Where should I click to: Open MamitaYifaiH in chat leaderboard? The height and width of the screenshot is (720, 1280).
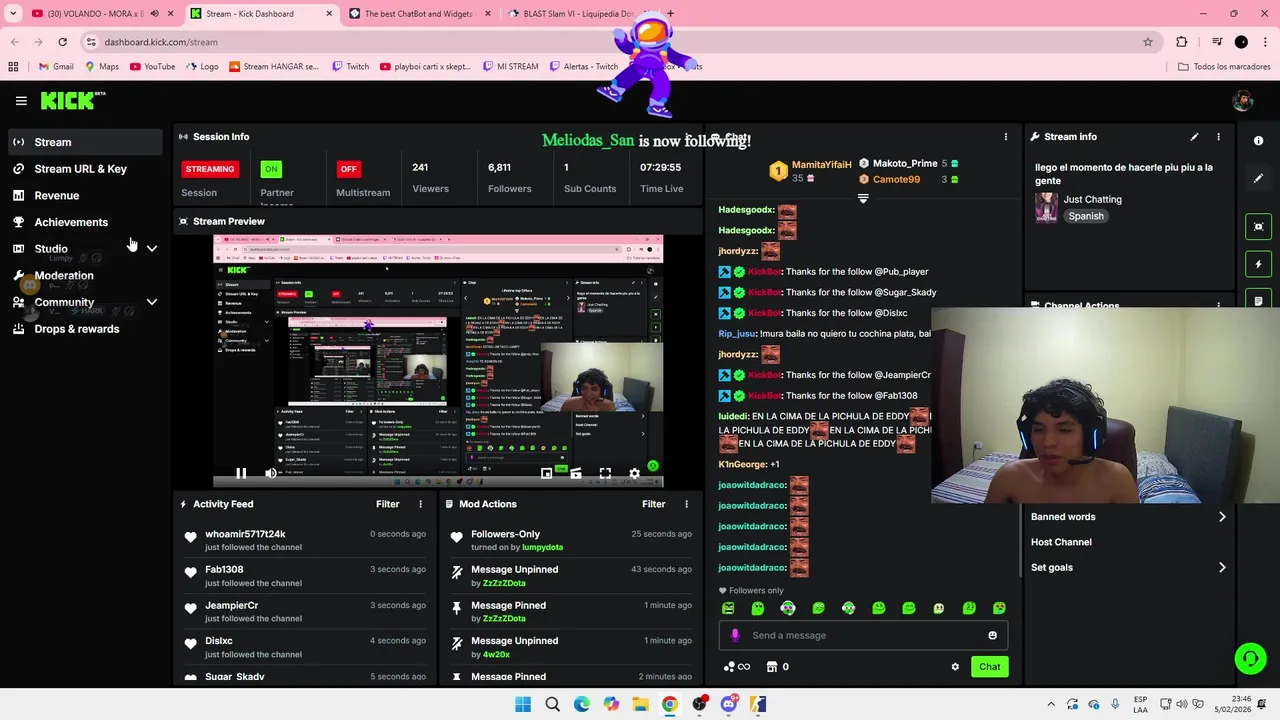[821, 164]
